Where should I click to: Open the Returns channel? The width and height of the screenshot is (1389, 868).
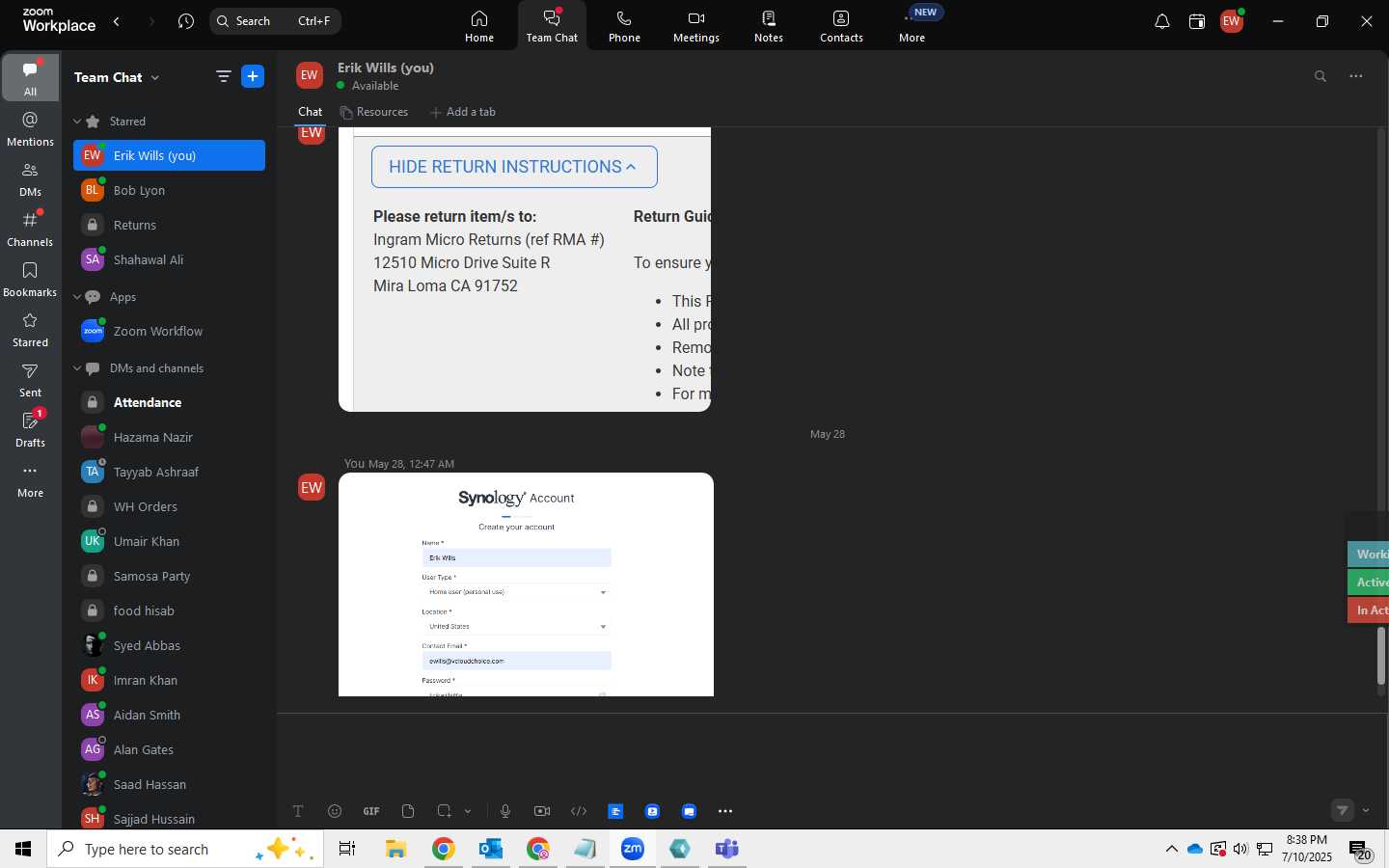pos(169,225)
